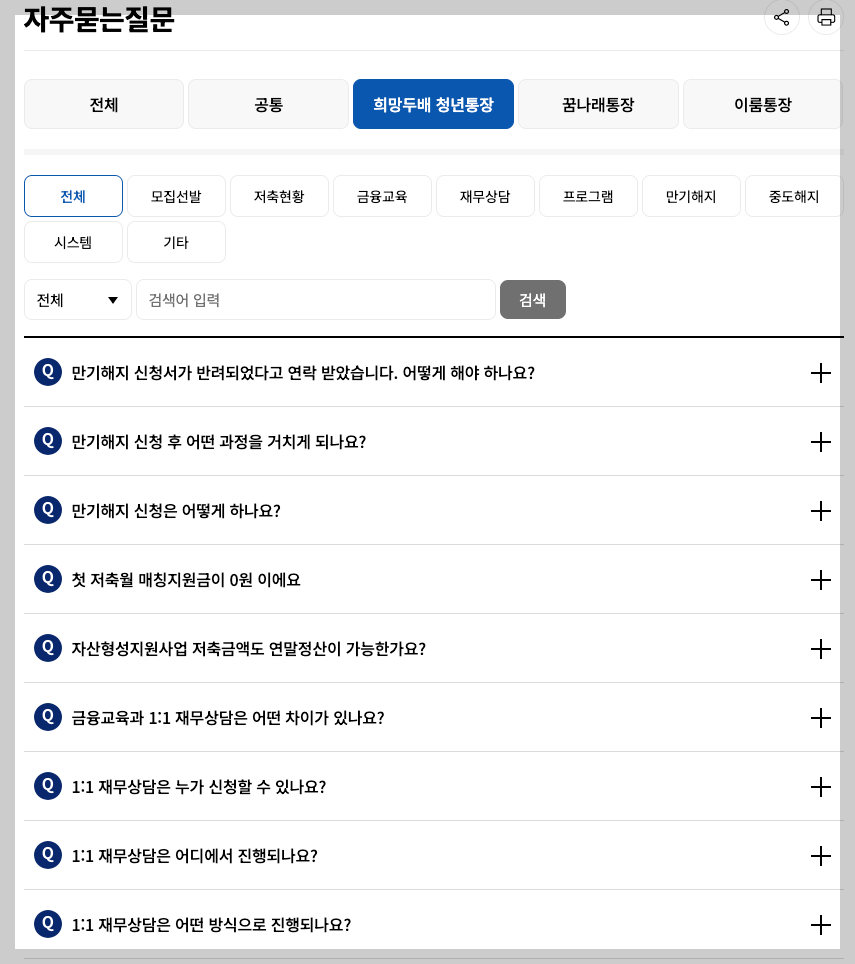This screenshot has height=964, width=855.
Task: Expand plus for 만기해지 신청 후 어떤 과정 question
Action: pyautogui.click(x=821, y=441)
